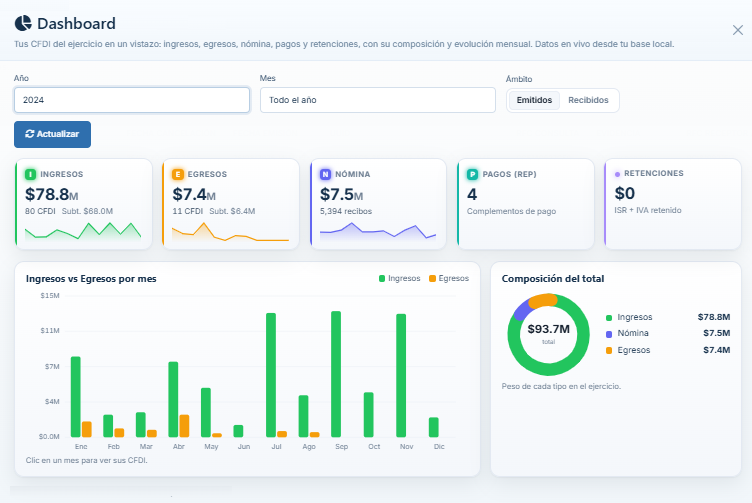
Task: Click the teal P icon on Pagos card
Action: pyautogui.click(x=472, y=174)
